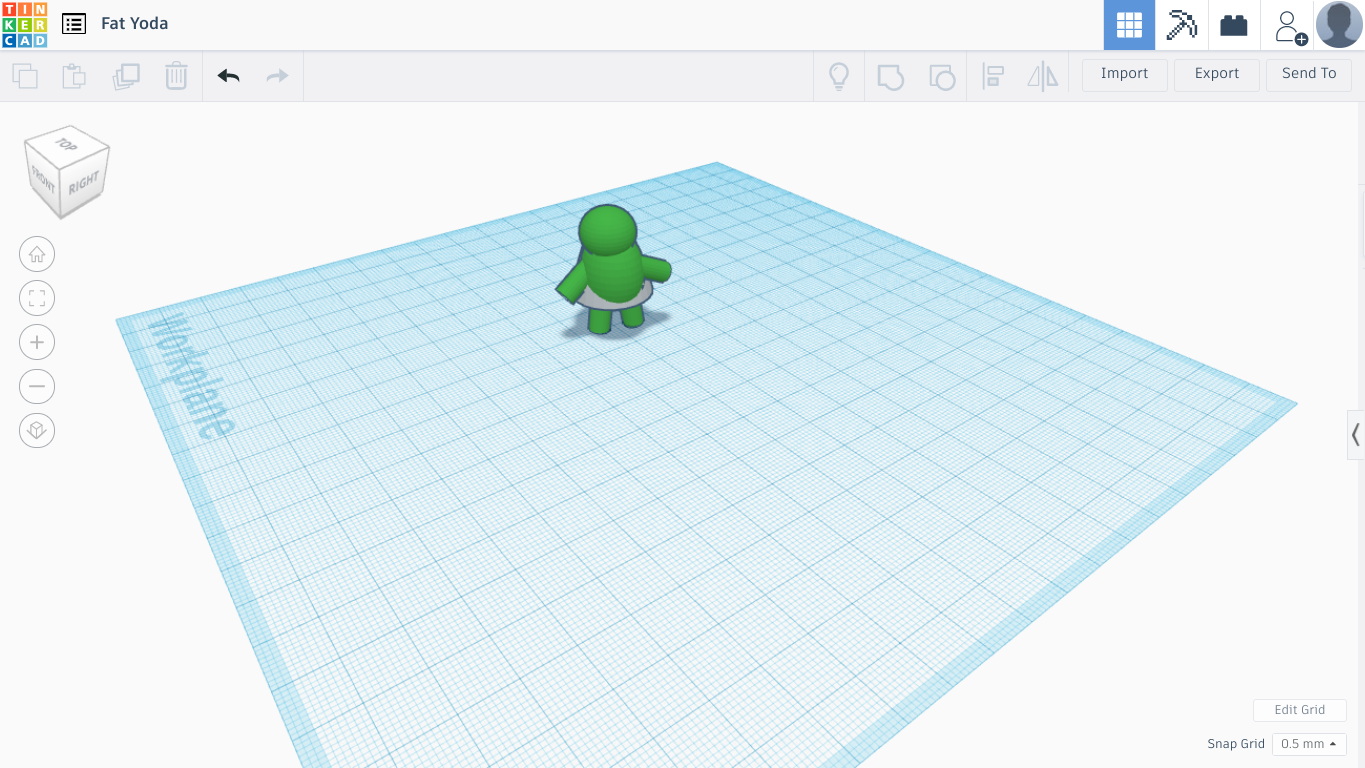Viewport: 1365px width, 768px height.
Task: Open Bricks mode icon
Action: 1234,25
